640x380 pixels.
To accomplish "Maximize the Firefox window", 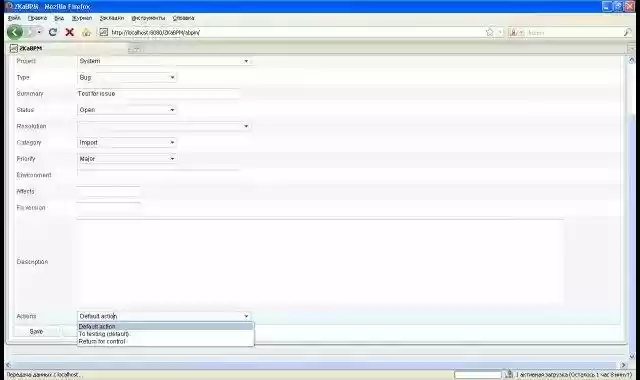I will [618, 6].
